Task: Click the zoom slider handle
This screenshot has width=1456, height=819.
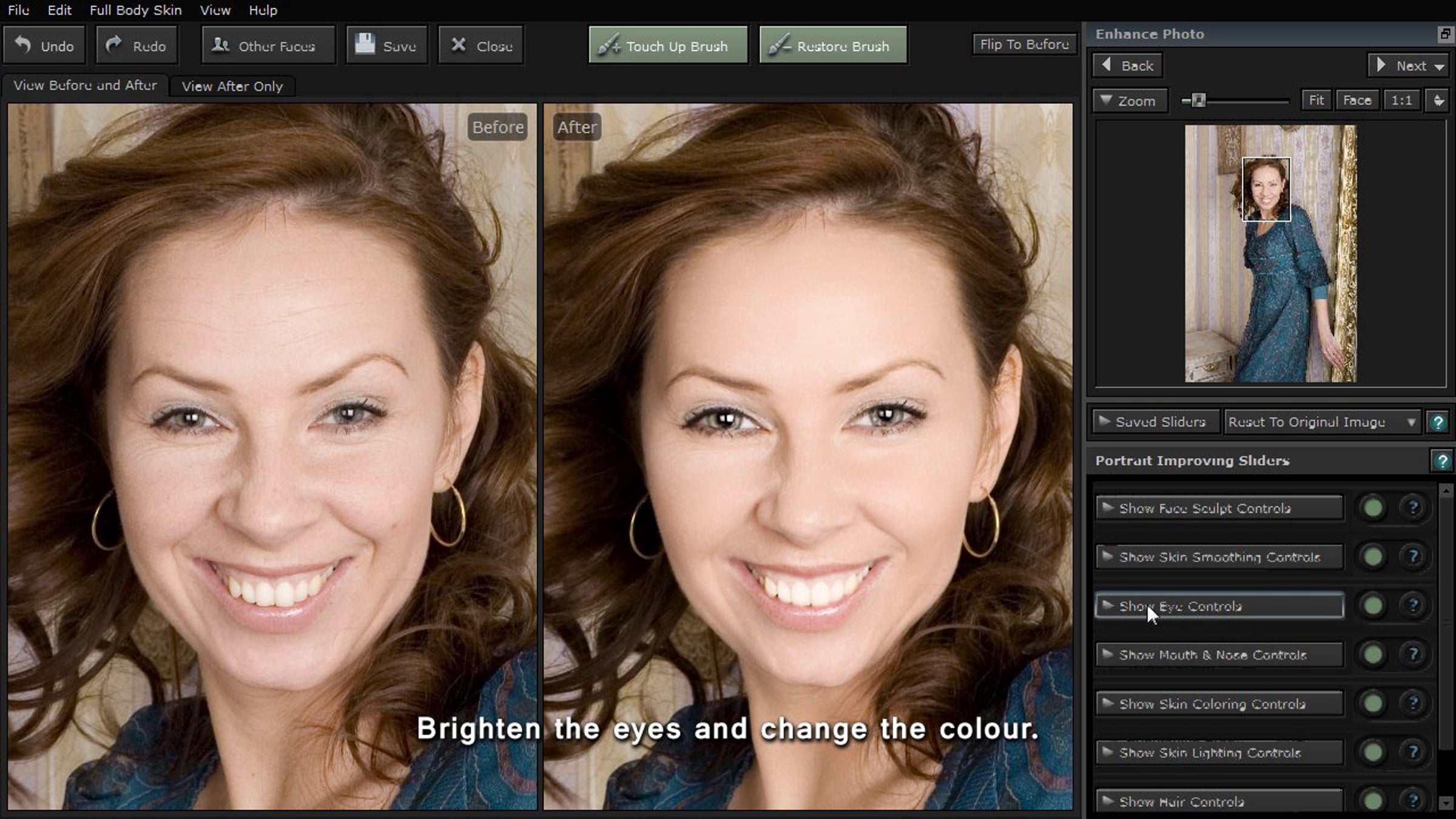Action: click(1198, 101)
